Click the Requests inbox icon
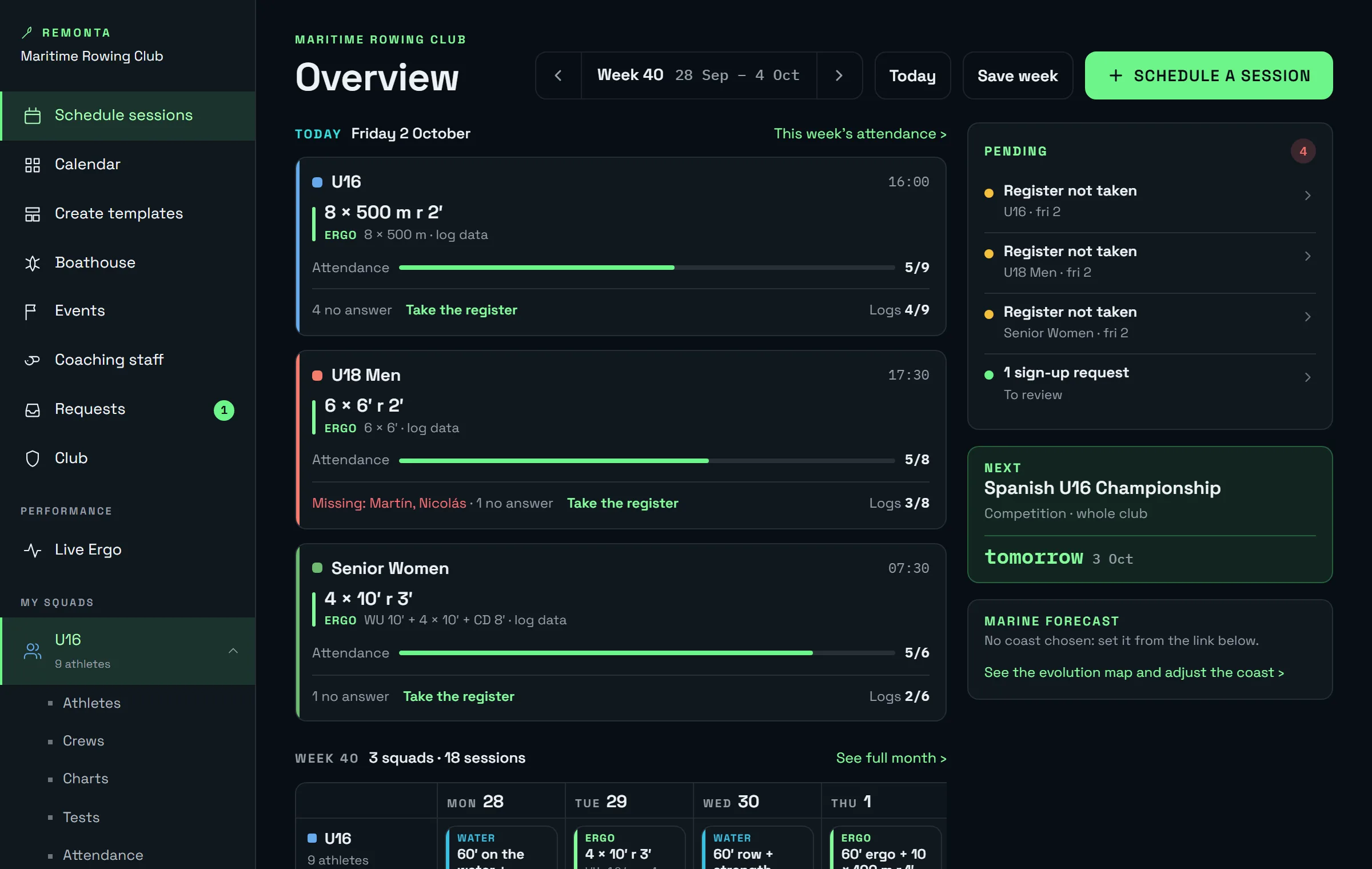 33,410
